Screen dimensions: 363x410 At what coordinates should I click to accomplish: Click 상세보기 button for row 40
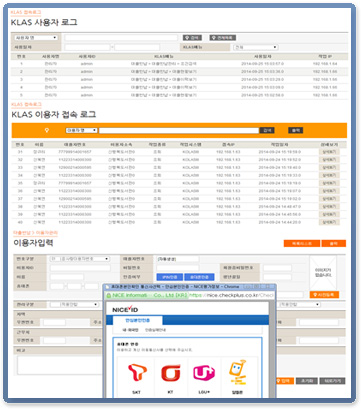(x=329, y=222)
